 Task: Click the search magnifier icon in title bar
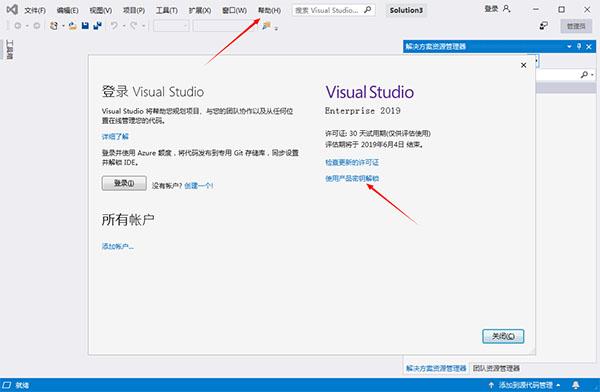[x=367, y=10]
